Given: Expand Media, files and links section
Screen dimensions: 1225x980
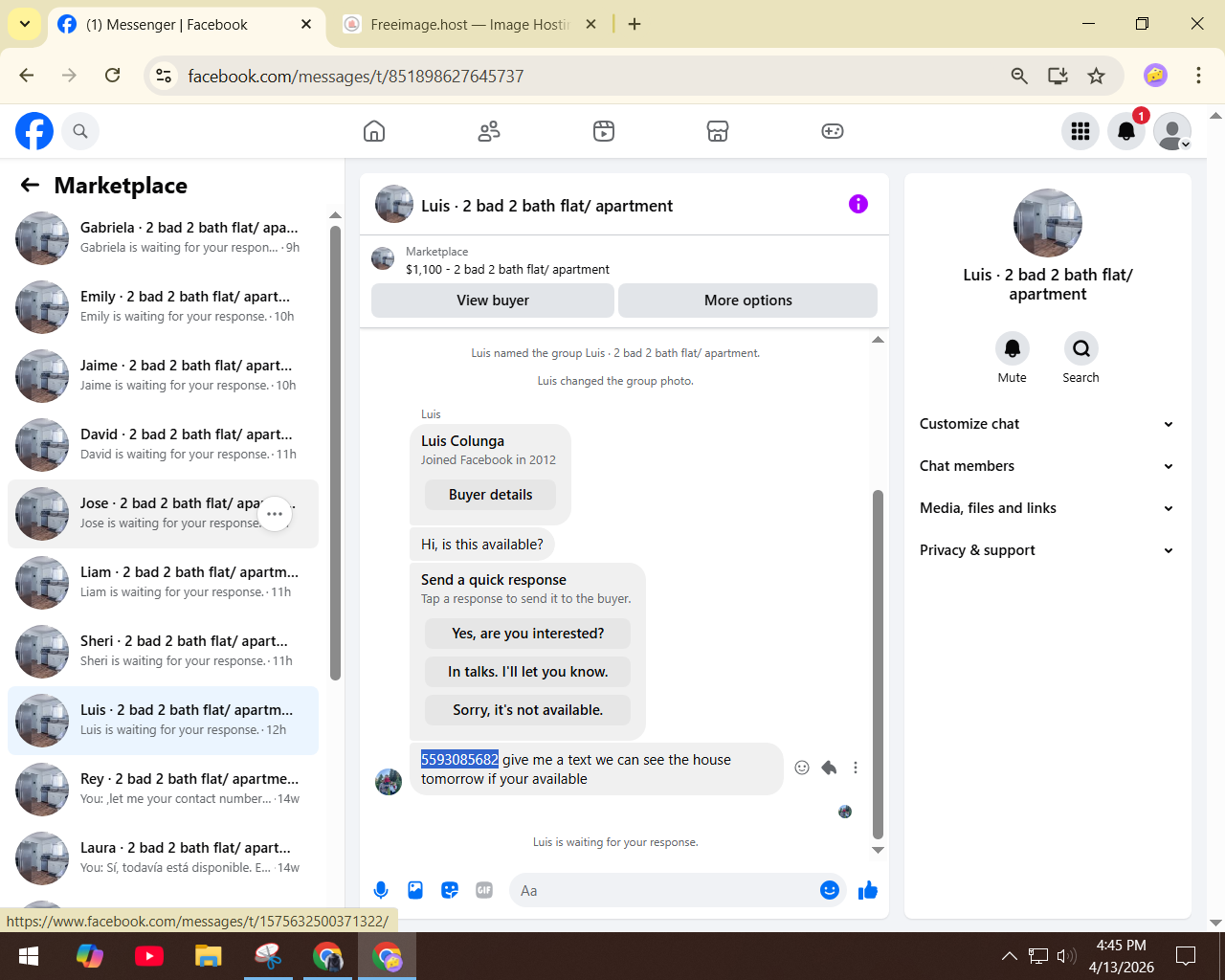Looking at the screenshot, I should point(1047,508).
